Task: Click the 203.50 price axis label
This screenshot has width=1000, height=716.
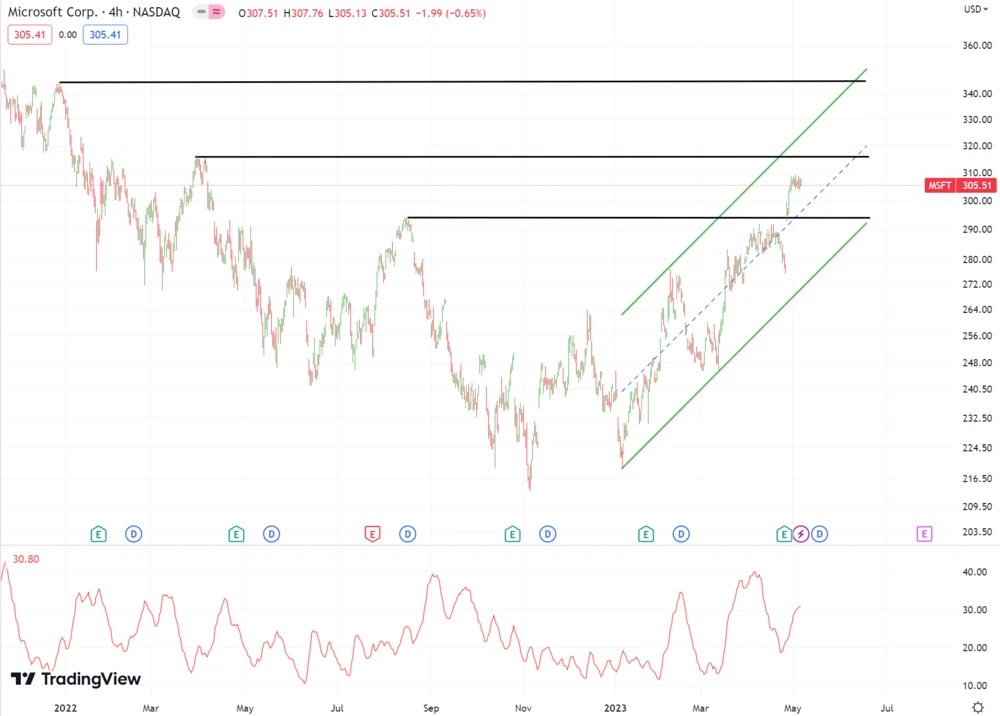Action: click(977, 532)
